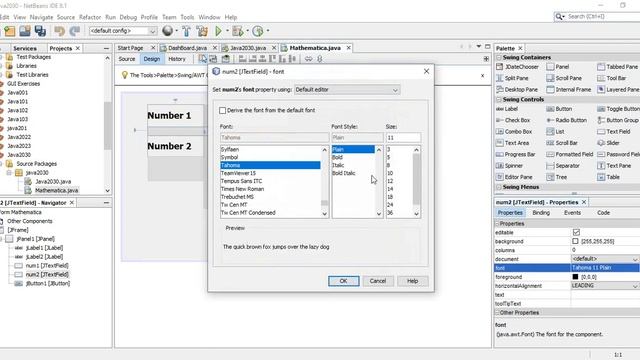Toggle the editable property checkbox
Screen dimensions: 640x360
tap(576, 232)
